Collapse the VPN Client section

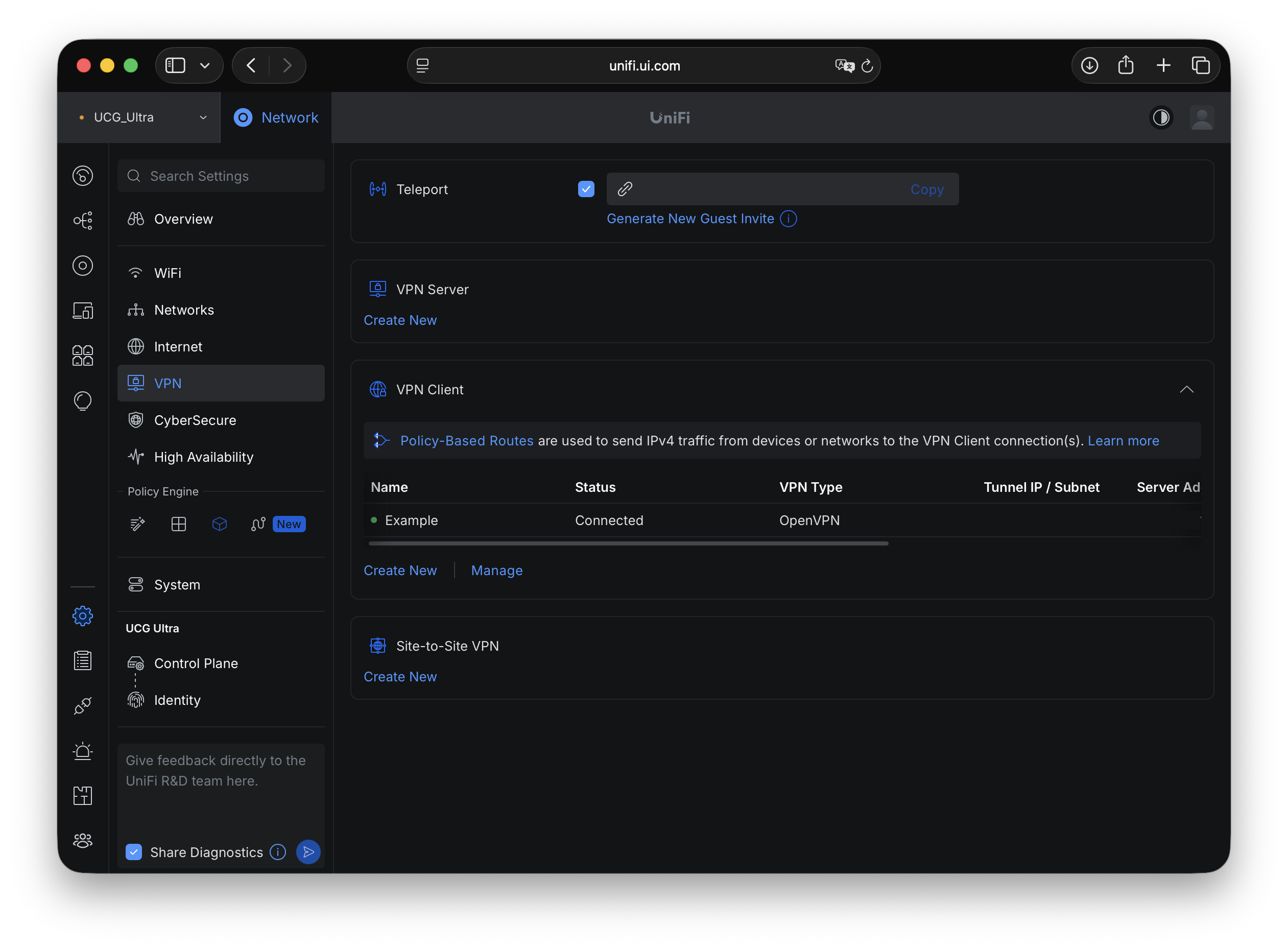pos(1186,390)
